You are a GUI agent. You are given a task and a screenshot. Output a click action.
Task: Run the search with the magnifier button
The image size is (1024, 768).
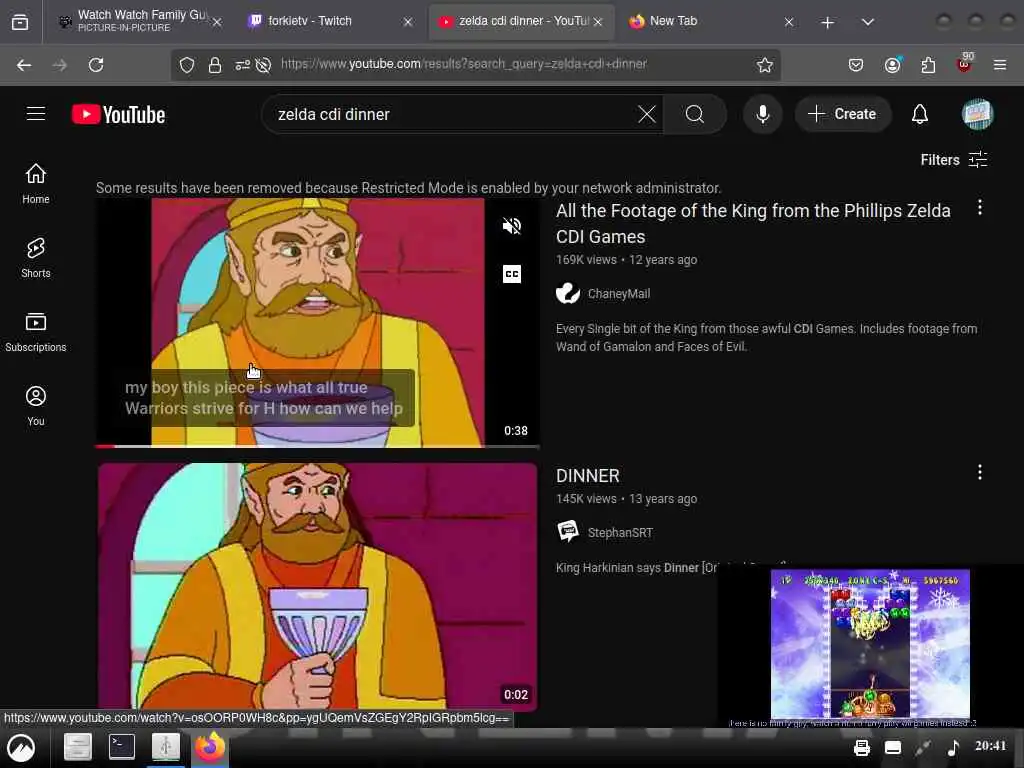[x=695, y=114]
